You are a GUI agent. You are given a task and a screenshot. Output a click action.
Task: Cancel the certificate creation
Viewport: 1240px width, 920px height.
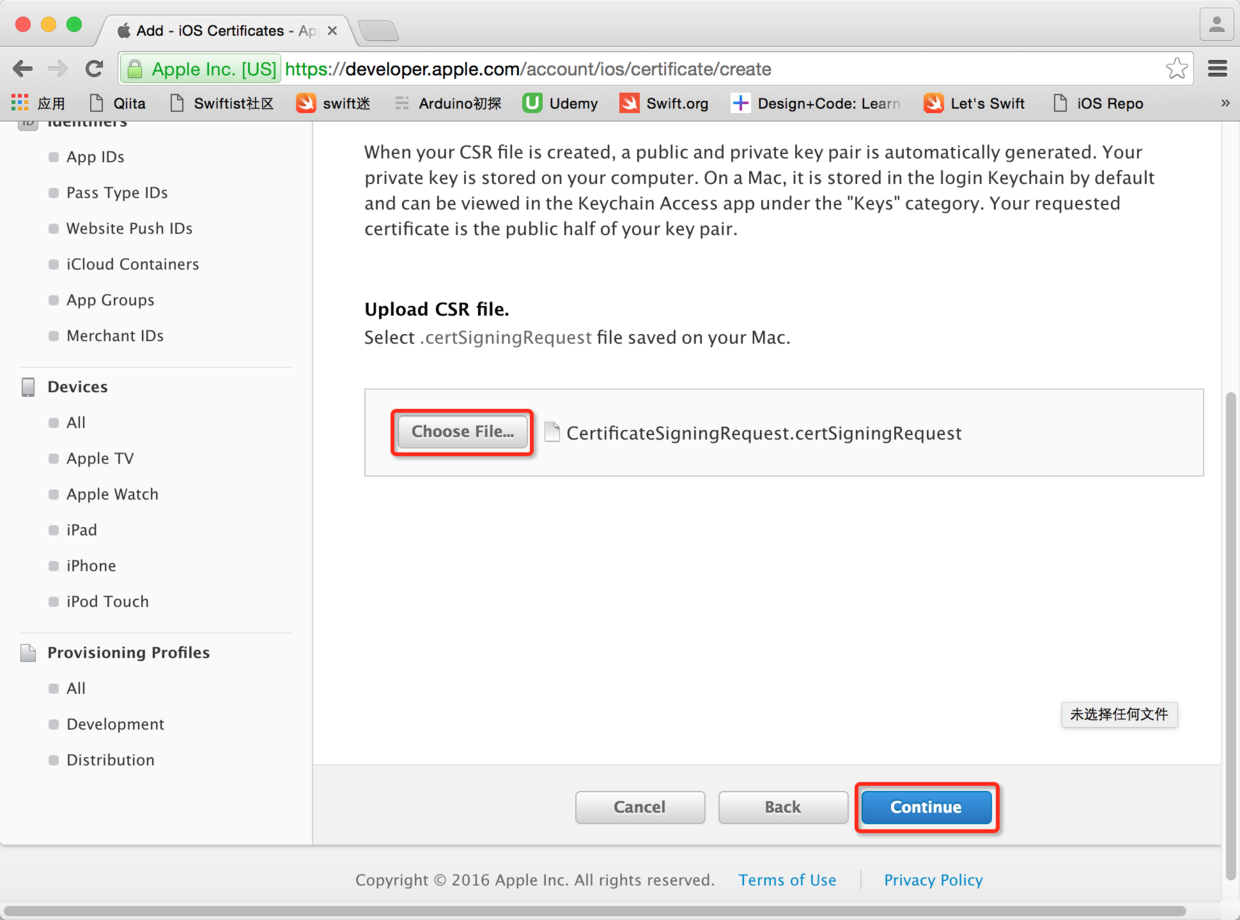[639, 807]
